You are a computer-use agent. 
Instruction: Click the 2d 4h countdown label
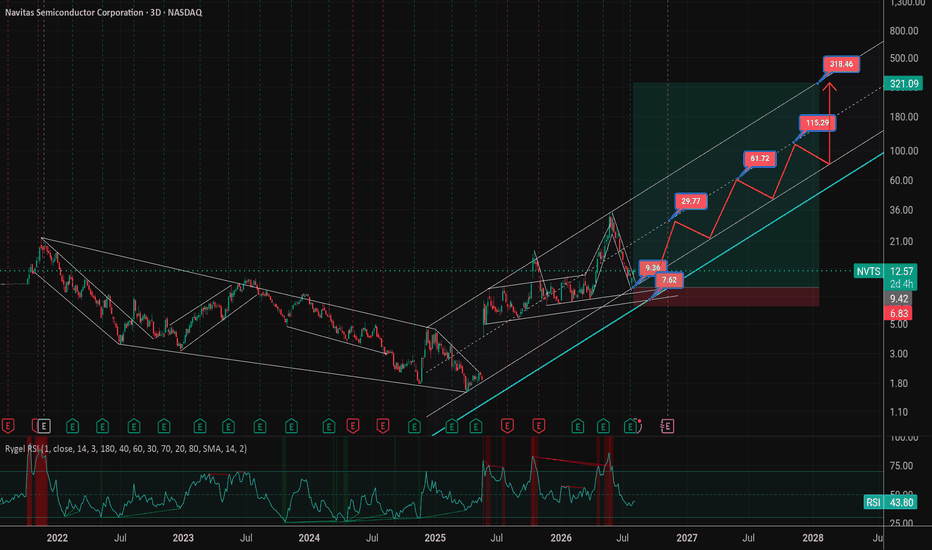pos(901,284)
